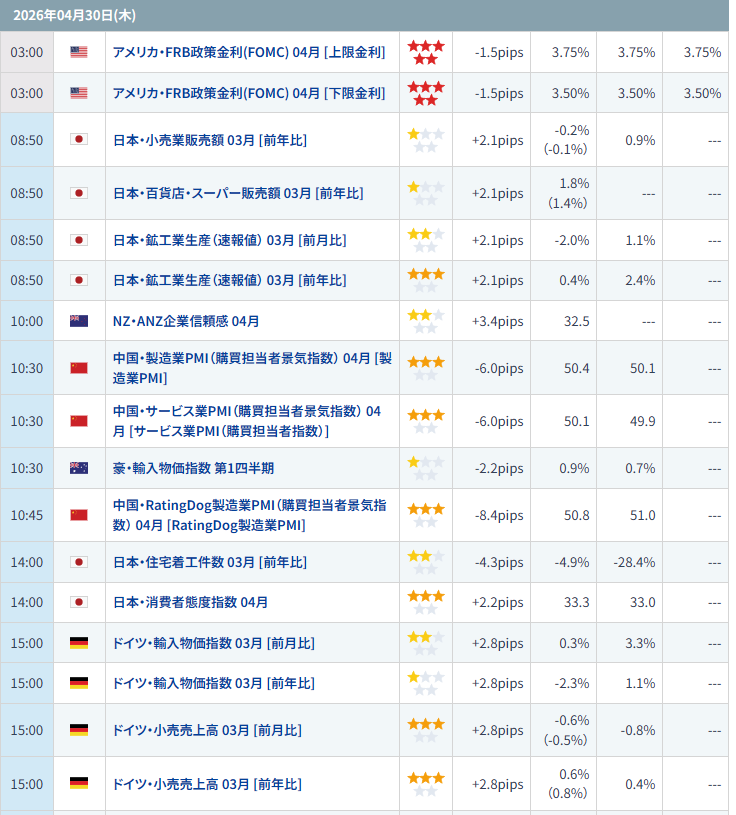
Task: Open 日本・鉱工業生産 前年比 indicator link
Action: click(x=230, y=280)
